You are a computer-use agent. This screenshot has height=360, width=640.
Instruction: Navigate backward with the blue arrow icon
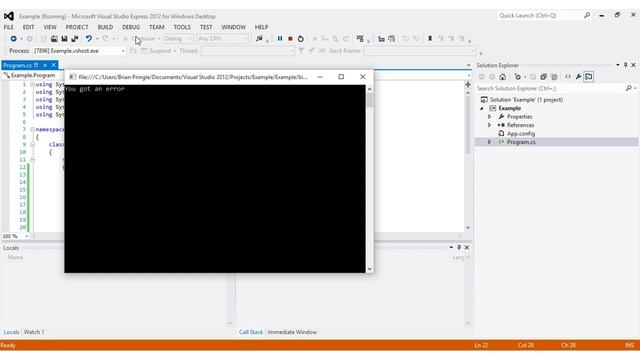(13, 38)
